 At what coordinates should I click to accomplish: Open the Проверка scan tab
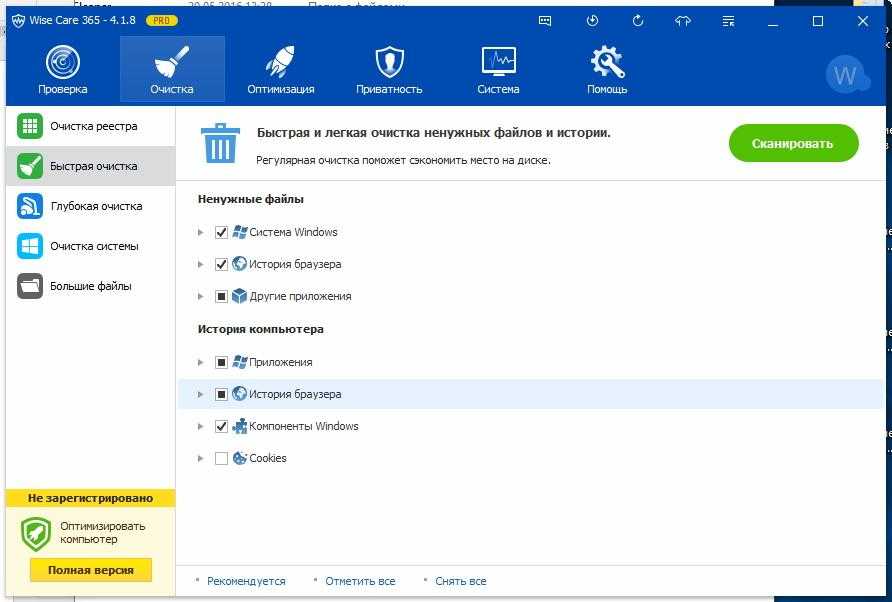63,69
